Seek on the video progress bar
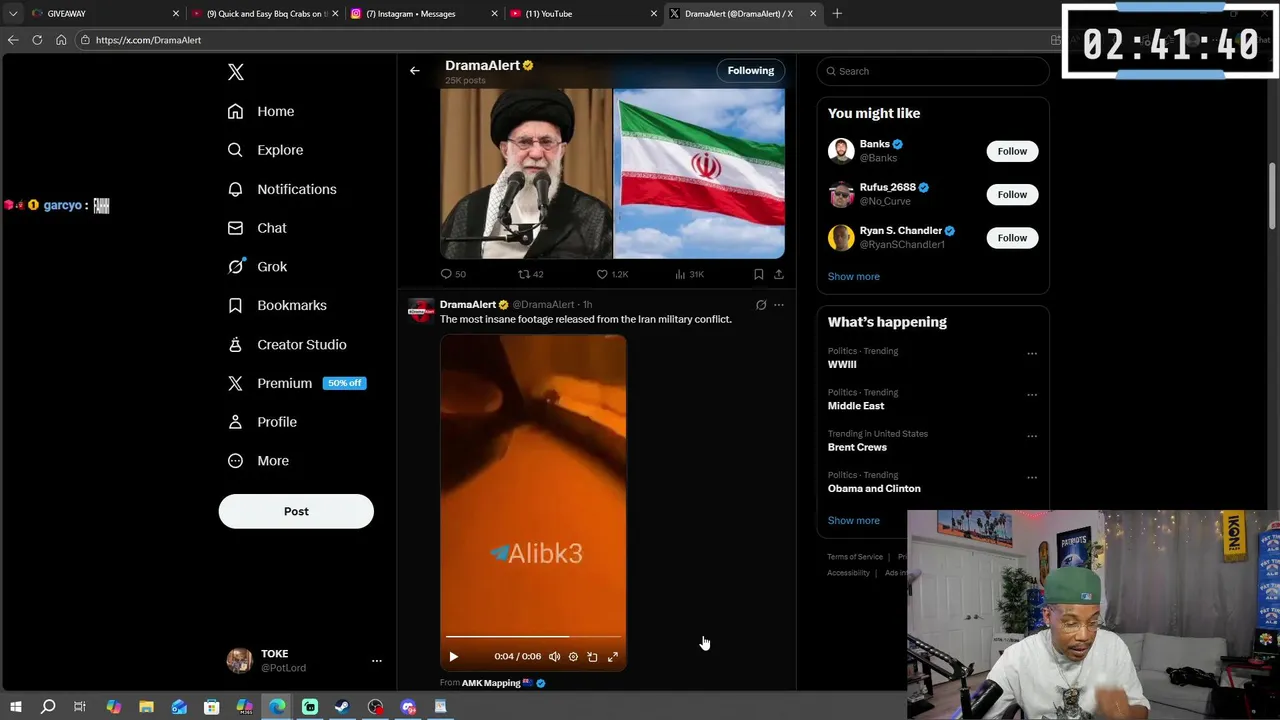 tap(533, 636)
